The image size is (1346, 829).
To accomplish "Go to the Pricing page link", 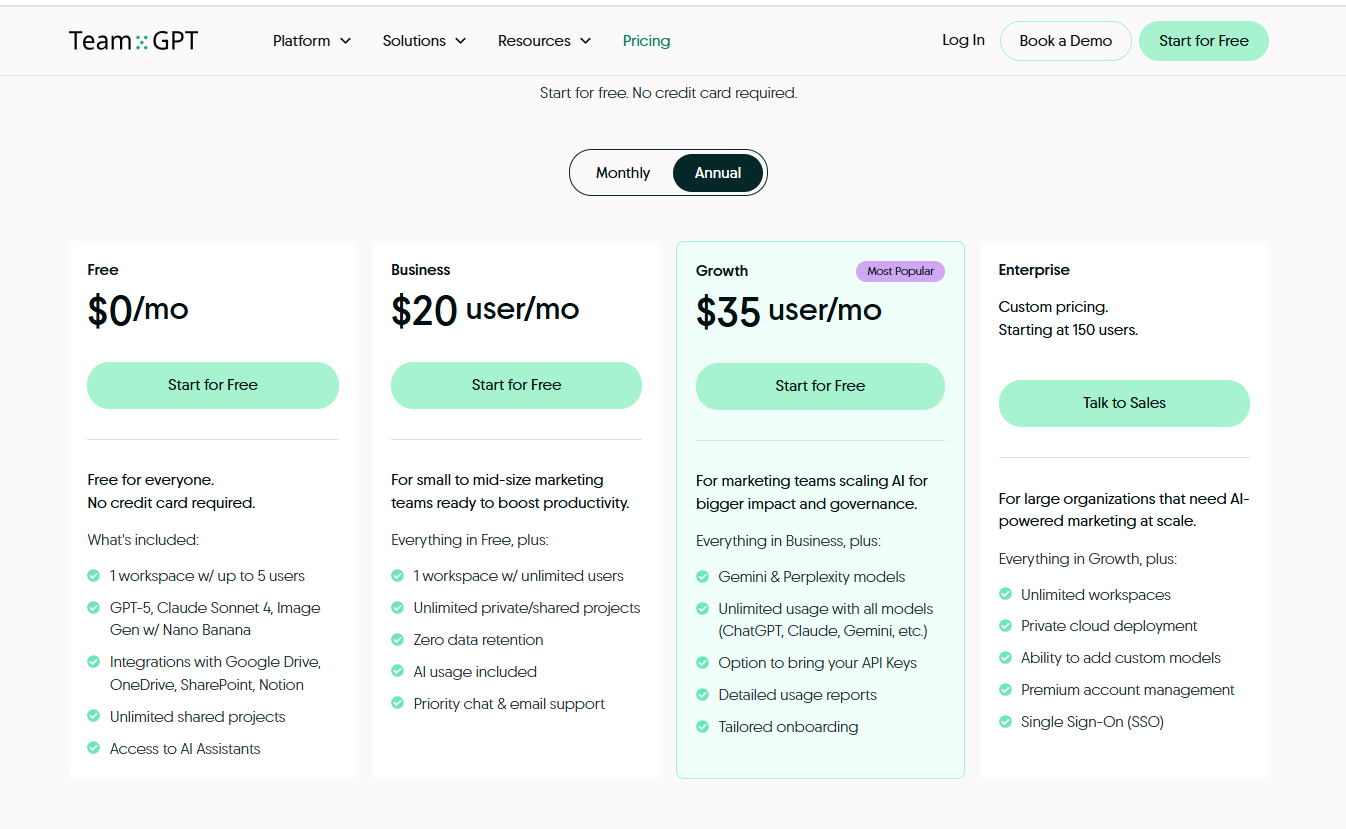I will [646, 41].
